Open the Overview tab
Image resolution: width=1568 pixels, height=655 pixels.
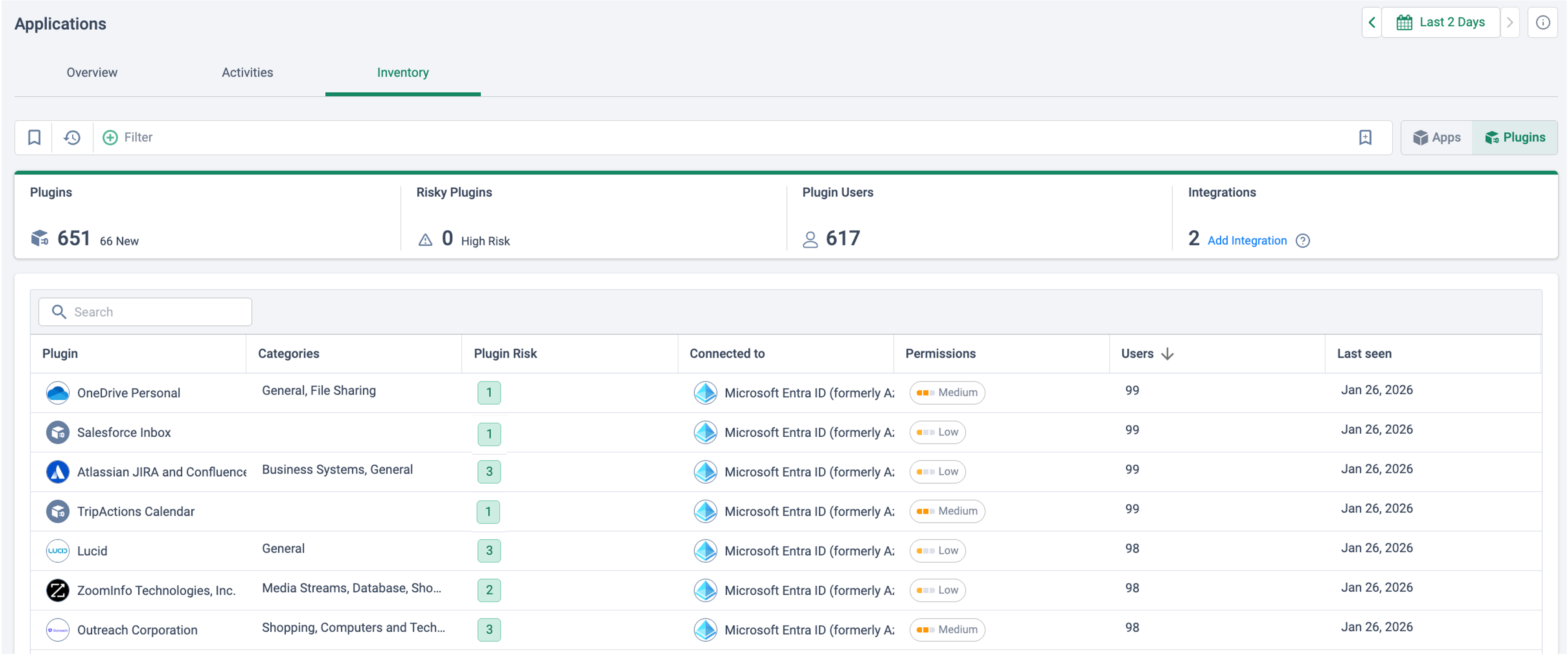click(x=92, y=72)
